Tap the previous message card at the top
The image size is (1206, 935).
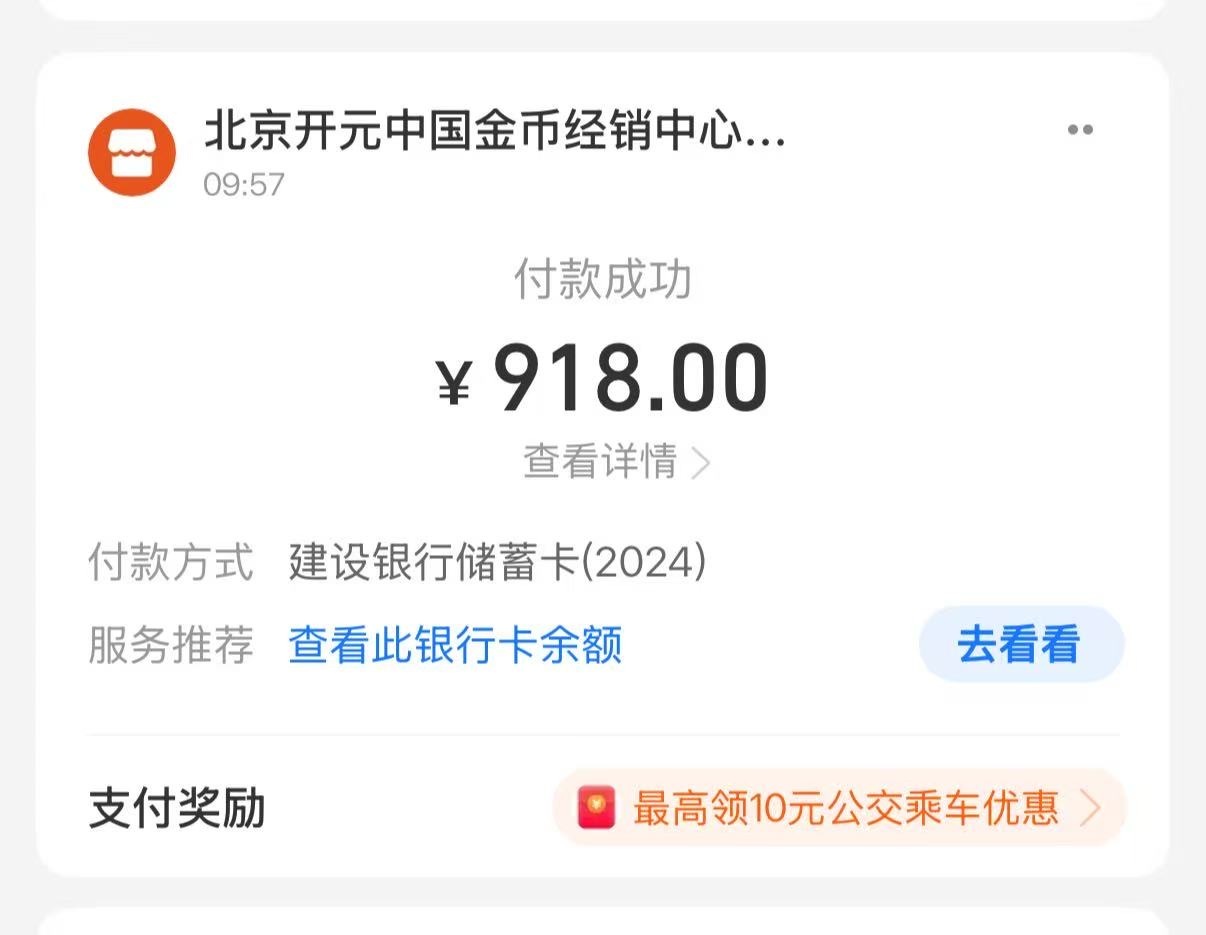602,8
